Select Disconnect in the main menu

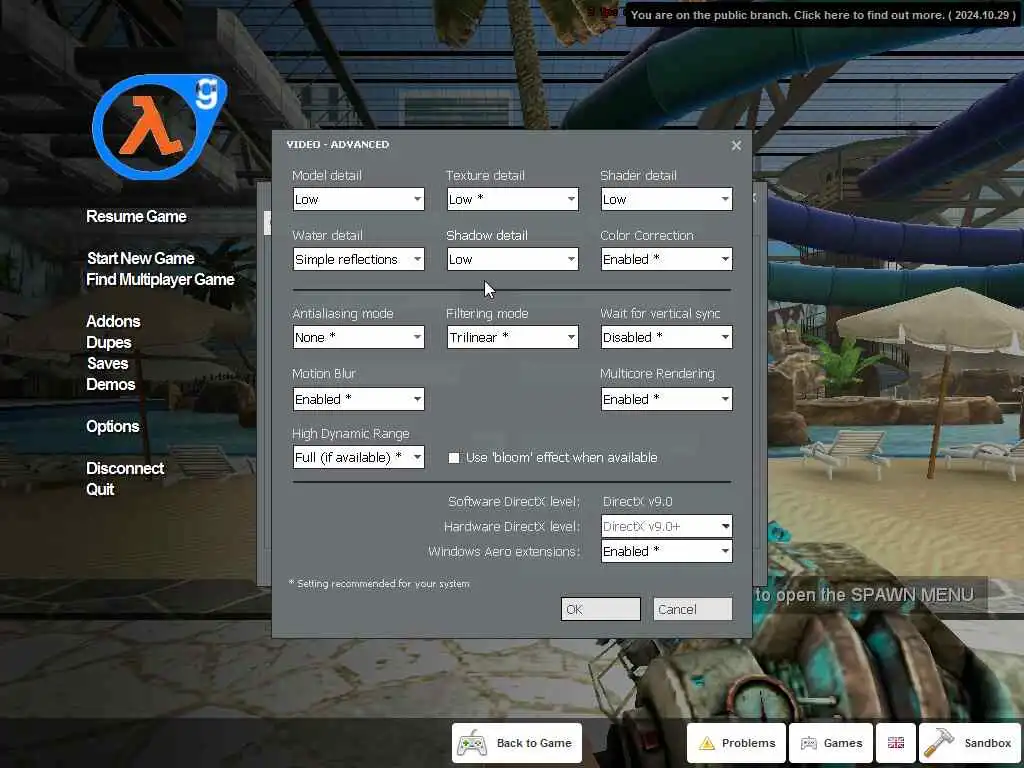pyautogui.click(x=125, y=468)
